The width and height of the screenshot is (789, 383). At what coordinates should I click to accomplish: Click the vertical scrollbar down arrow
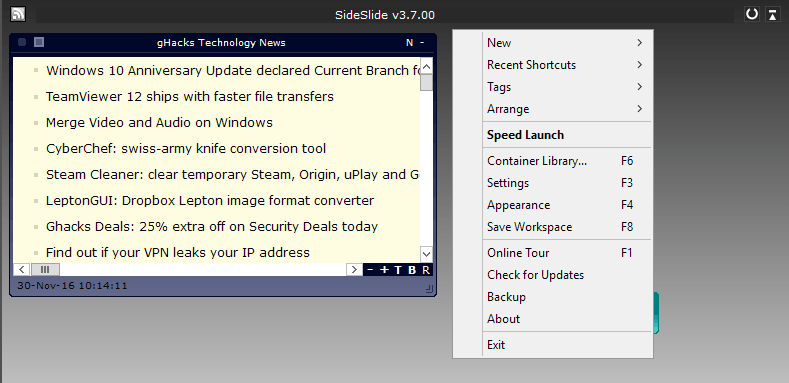pyautogui.click(x=426, y=254)
